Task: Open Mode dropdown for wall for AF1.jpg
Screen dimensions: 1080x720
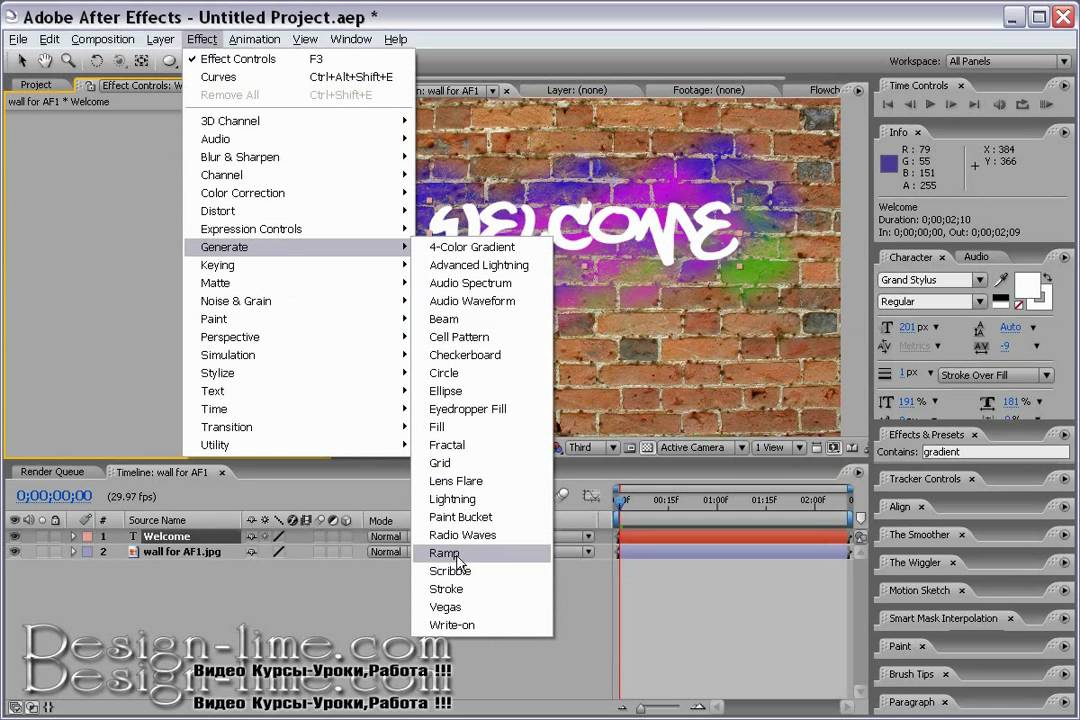Action: pos(388,552)
